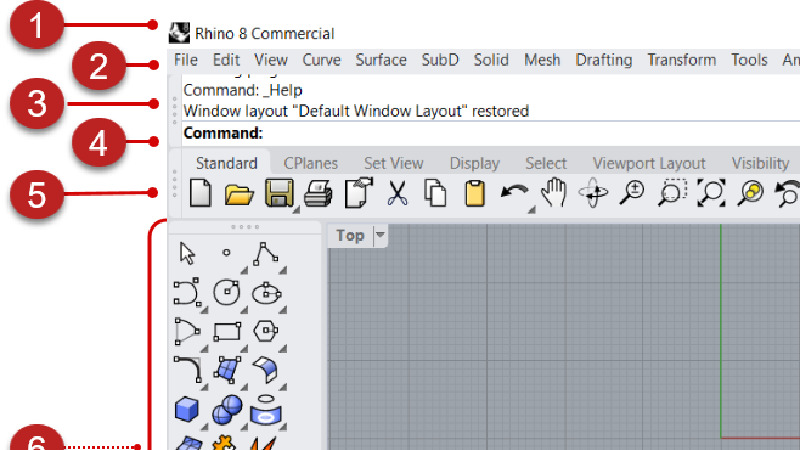Open the File menu
Viewport: 800px width, 450px height.
coord(186,60)
